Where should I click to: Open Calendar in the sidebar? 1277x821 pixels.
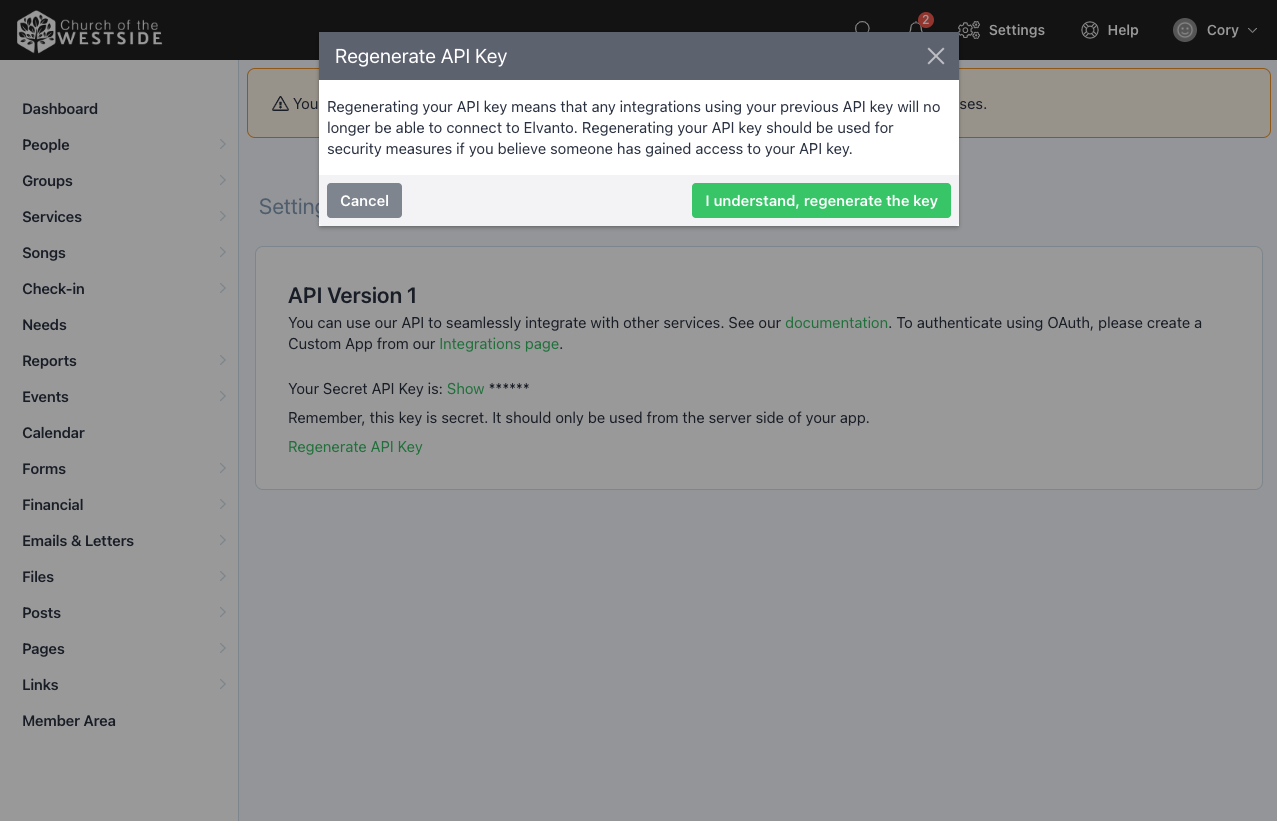click(x=53, y=433)
